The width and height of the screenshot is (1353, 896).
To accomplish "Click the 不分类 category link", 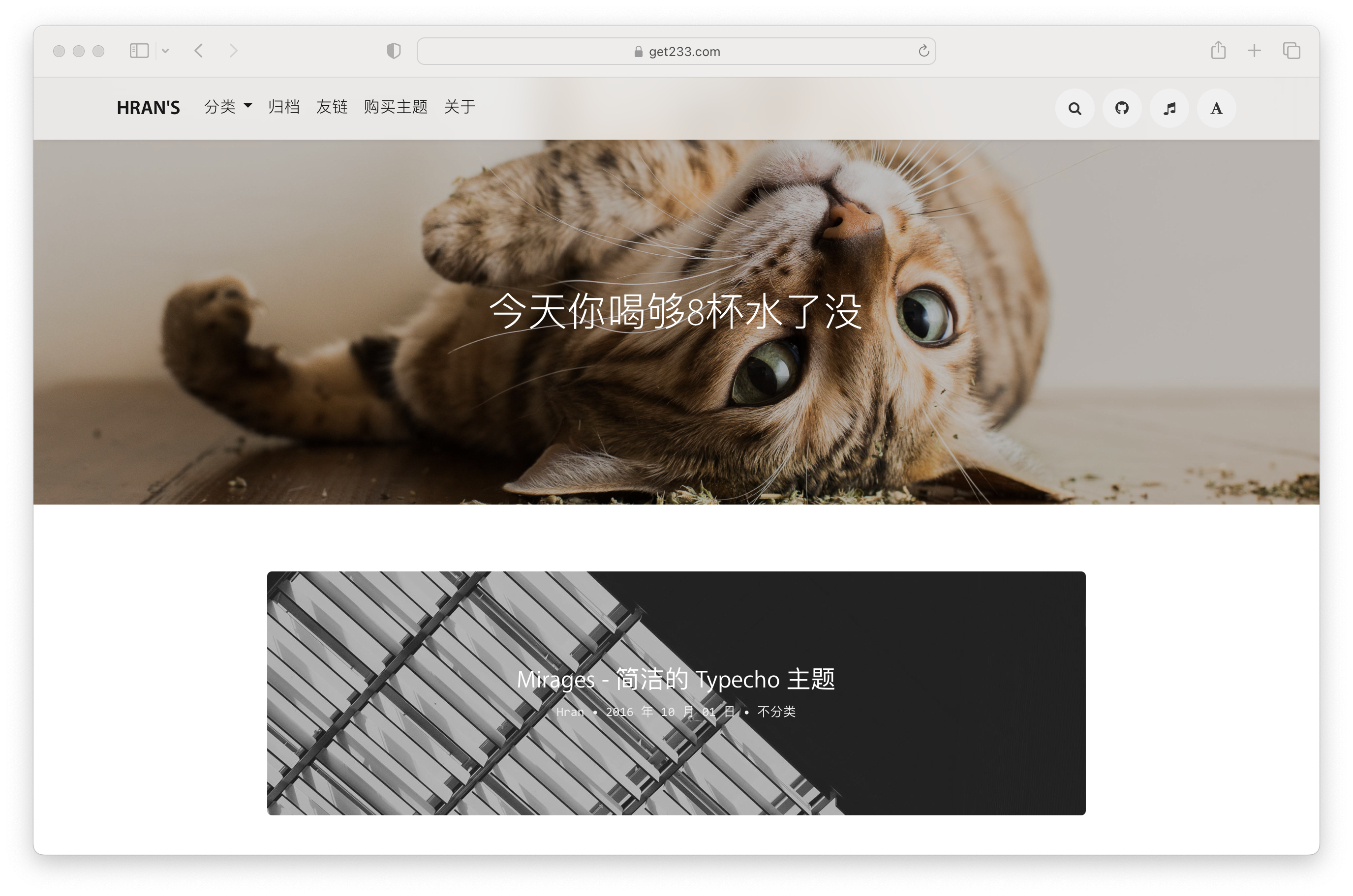I will pyautogui.click(x=776, y=712).
